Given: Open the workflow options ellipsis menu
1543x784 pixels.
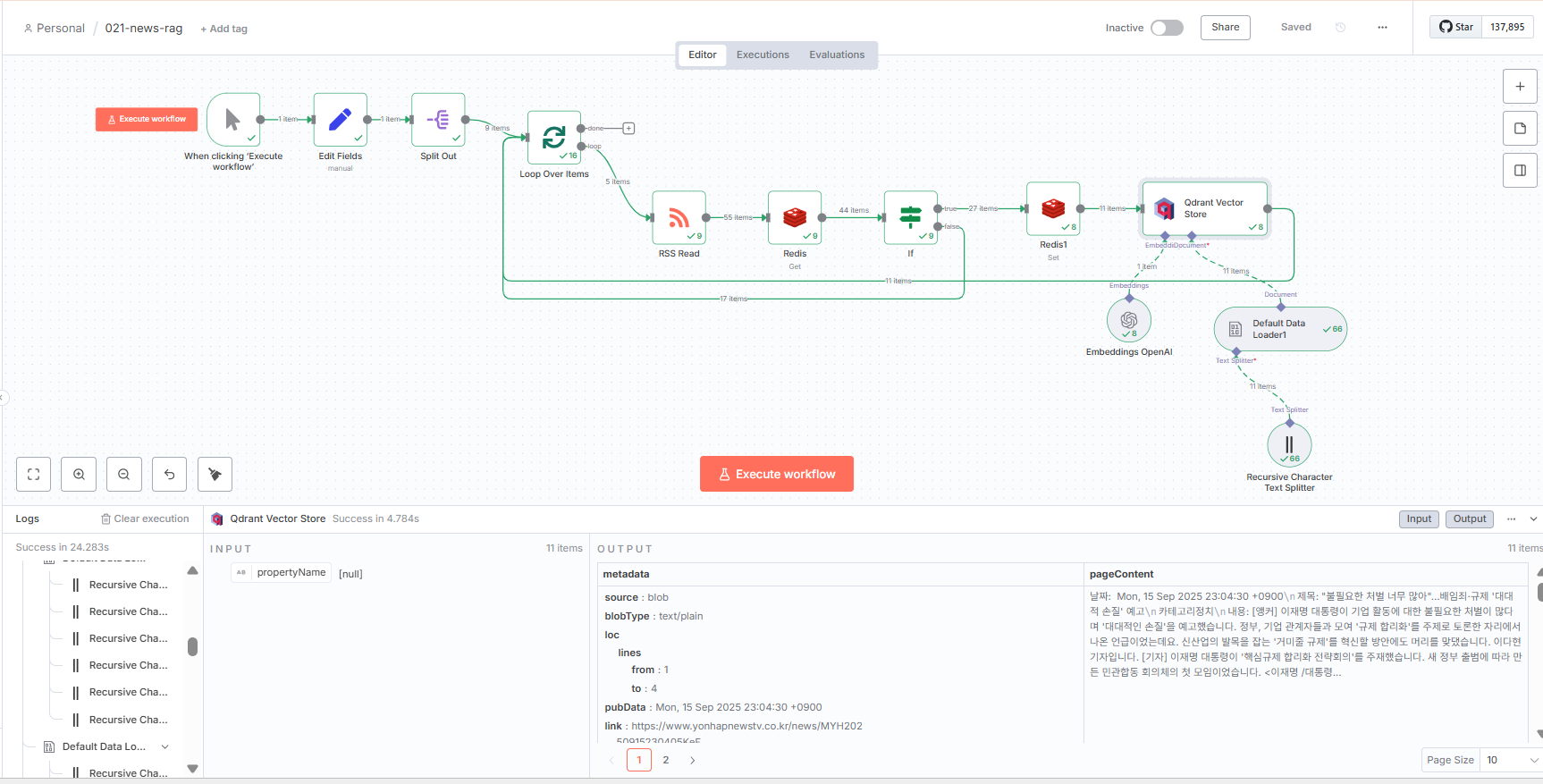Looking at the screenshot, I should [x=1382, y=28].
